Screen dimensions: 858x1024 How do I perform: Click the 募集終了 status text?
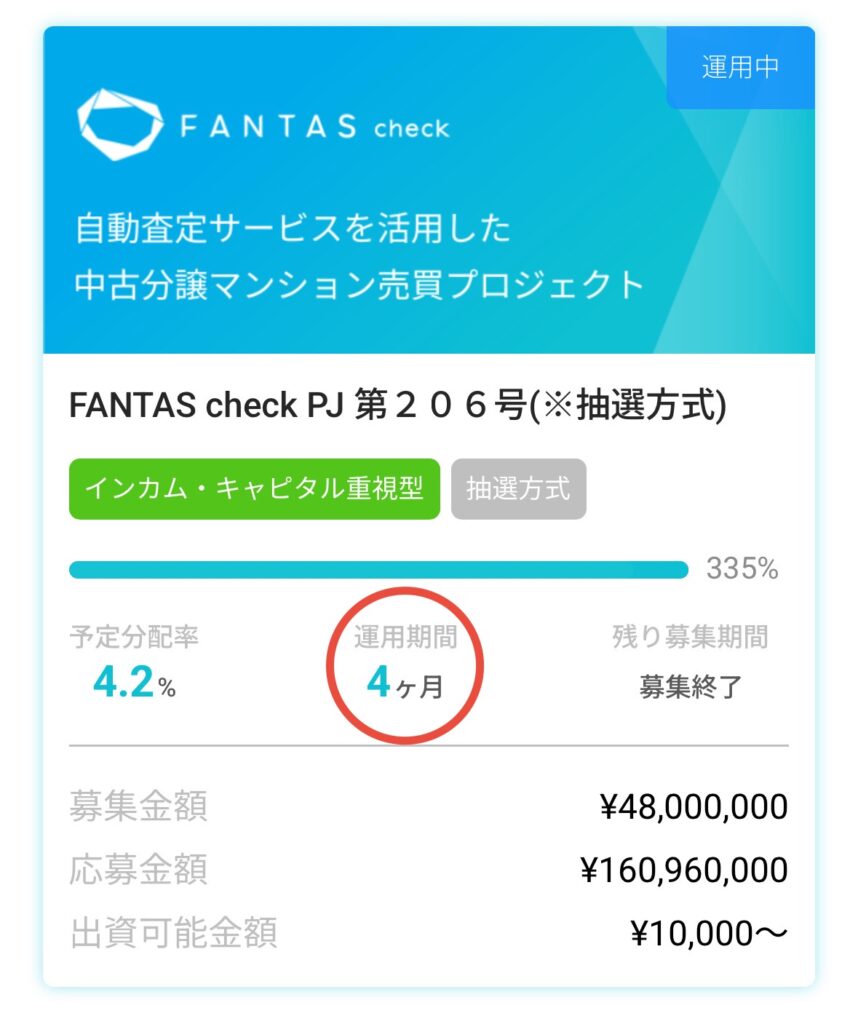coord(690,687)
